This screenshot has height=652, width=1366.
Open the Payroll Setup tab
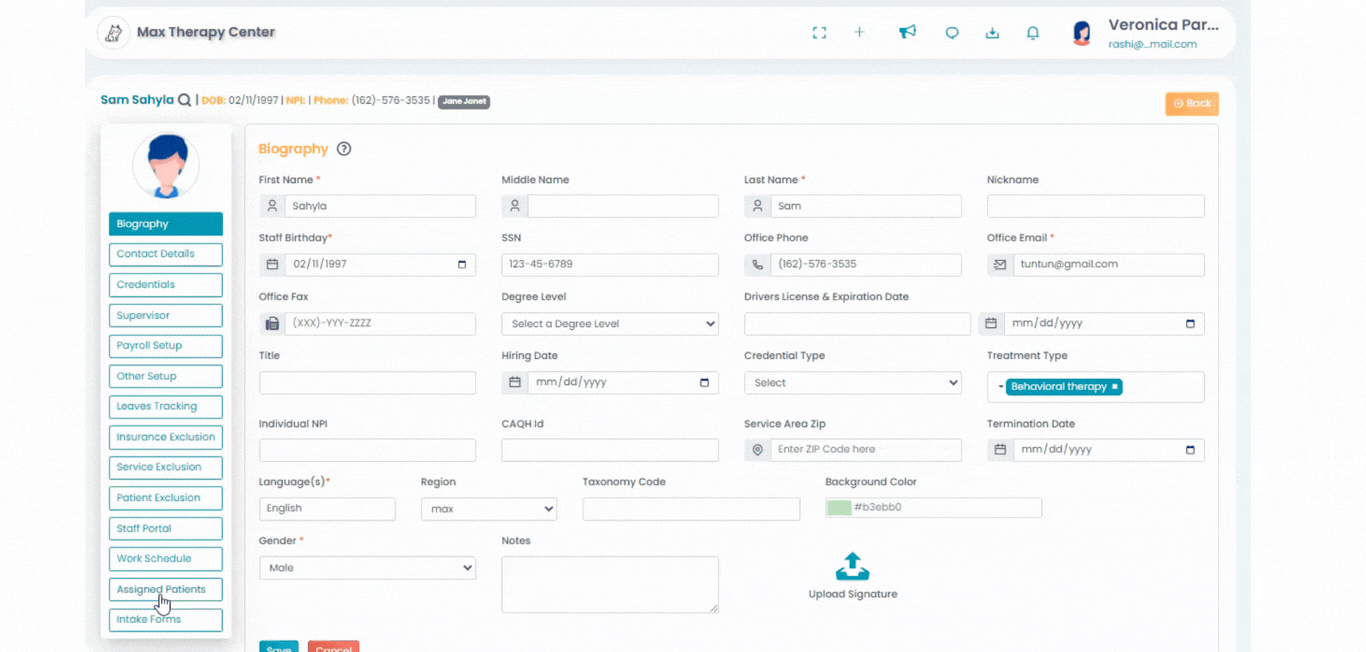click(x=166, y=346)
